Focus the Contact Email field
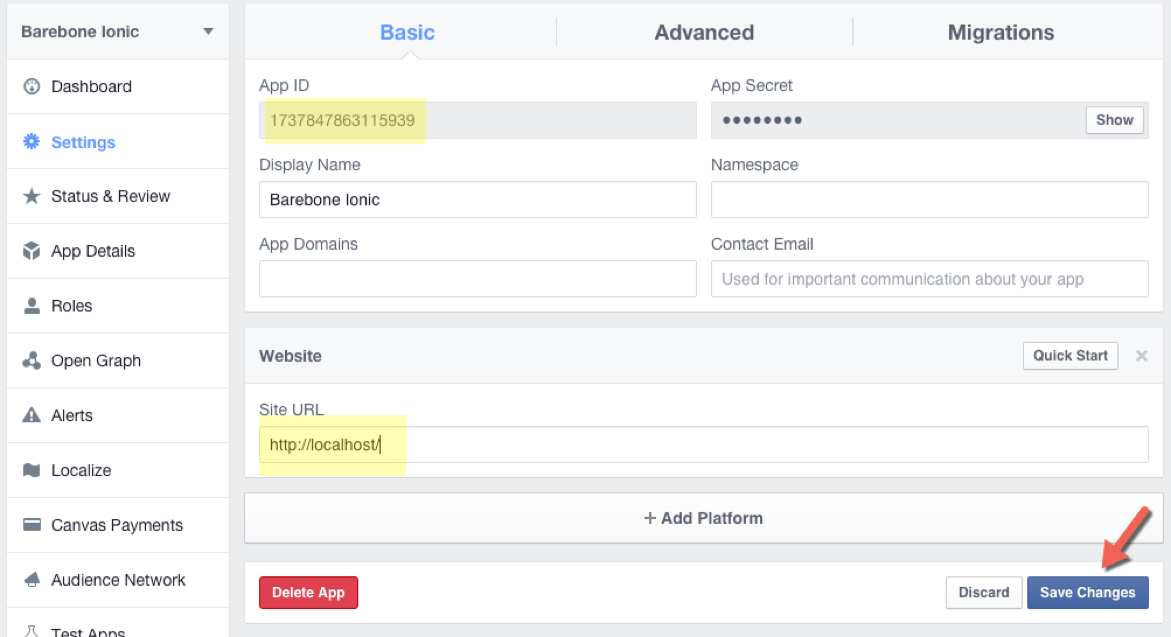Screen dimensions: 1171x637 pos(930,279)
